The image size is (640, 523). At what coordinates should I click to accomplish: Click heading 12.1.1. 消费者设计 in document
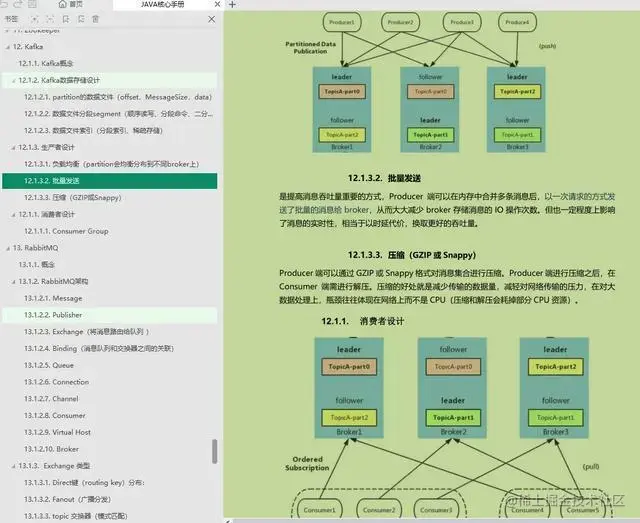(362, 321)
